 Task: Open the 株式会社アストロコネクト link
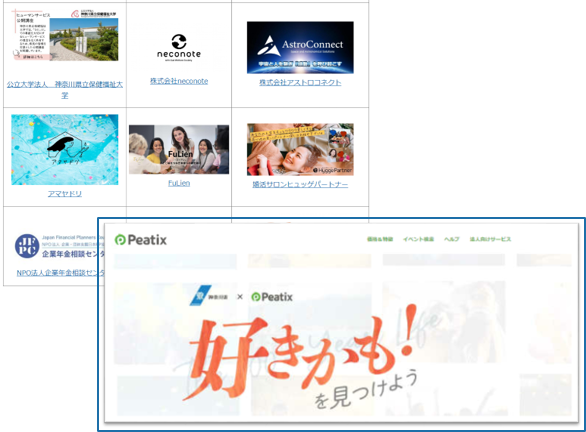[300, 82]
